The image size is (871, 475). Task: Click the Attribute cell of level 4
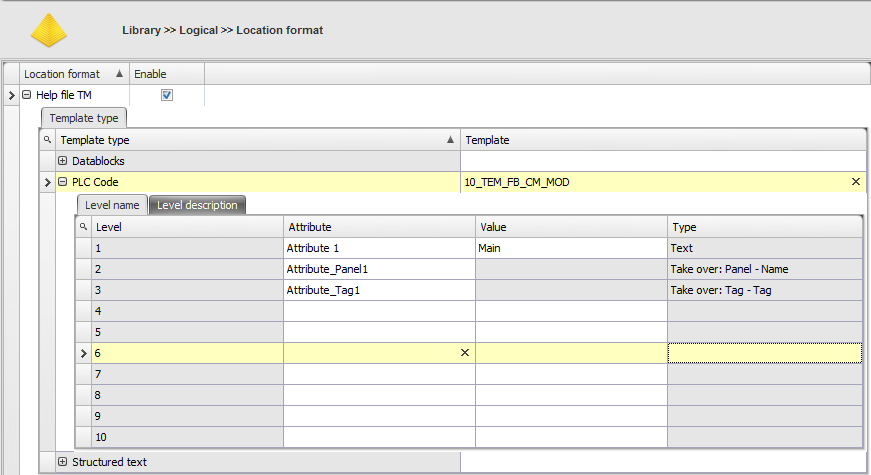click(379, 311)
